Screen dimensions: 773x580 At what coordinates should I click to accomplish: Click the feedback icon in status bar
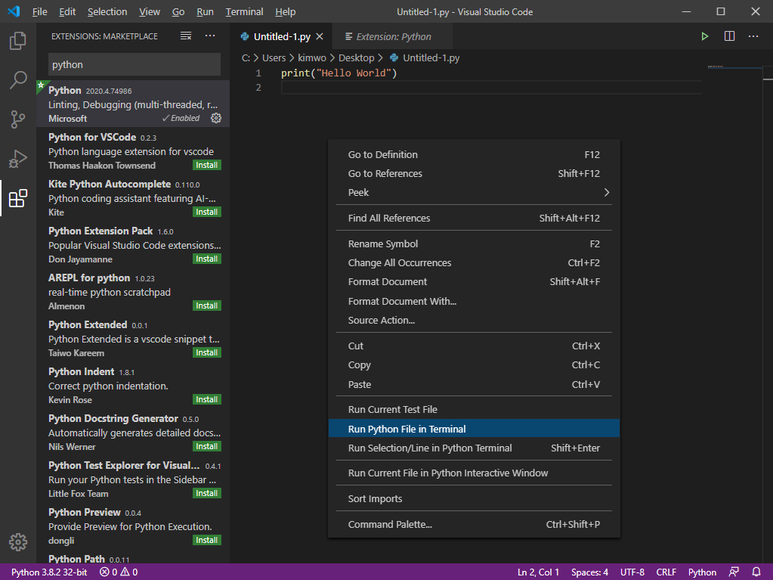734,572
